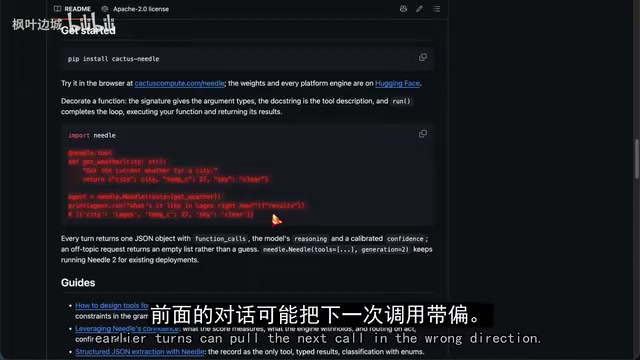Click the Copilot icon in README header
The width and height of the screenshot is (640, 360).
[x=403, y=9]
